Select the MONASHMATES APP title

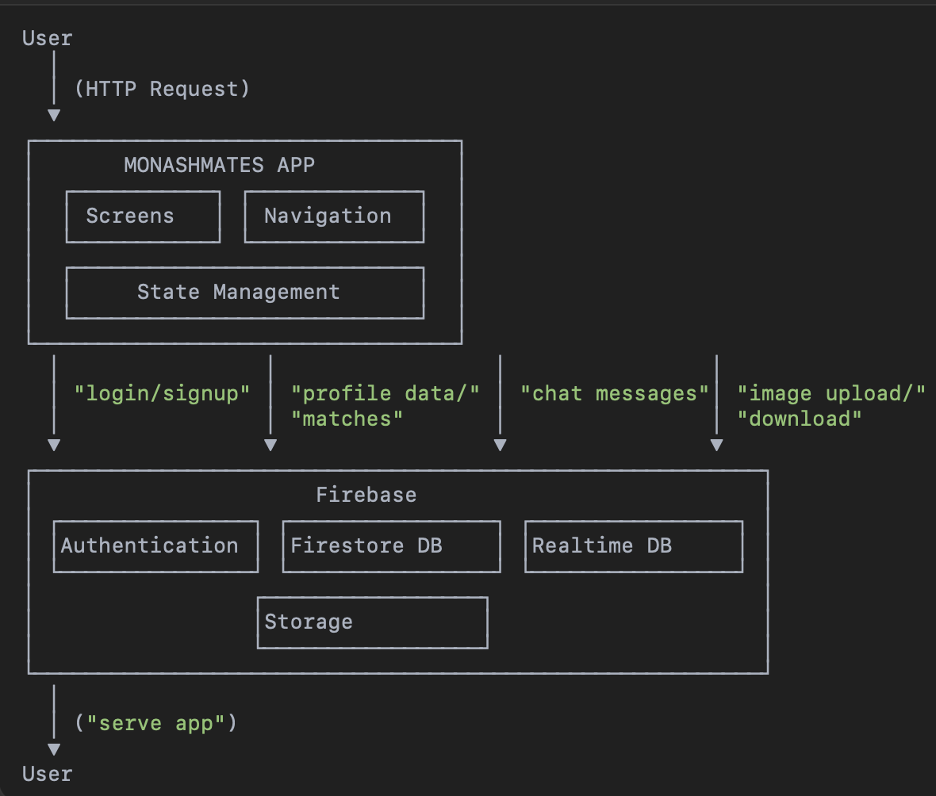click(x=219, y=165)
